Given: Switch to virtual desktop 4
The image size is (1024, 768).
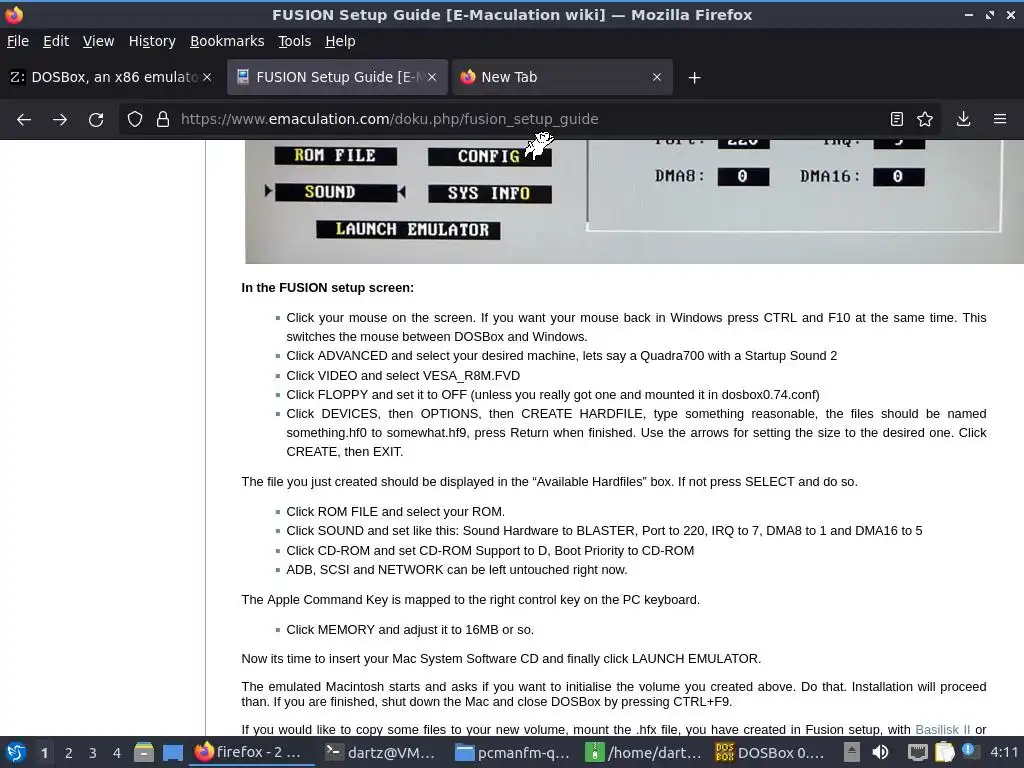Looking at the screenshot, I should coord(117,753).
